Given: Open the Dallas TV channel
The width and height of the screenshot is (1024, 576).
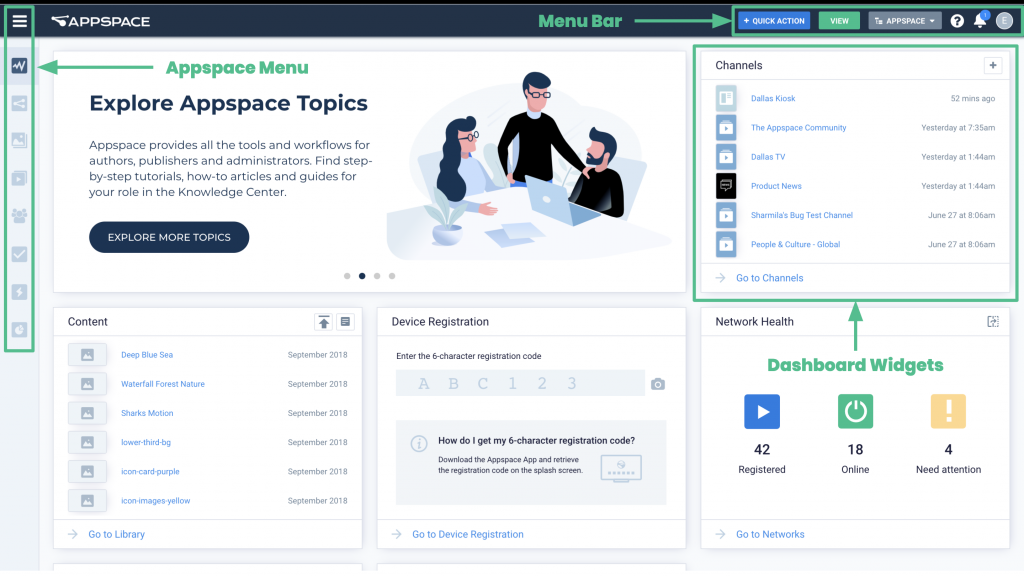Looking at the screenshot, I should [767, 157].
